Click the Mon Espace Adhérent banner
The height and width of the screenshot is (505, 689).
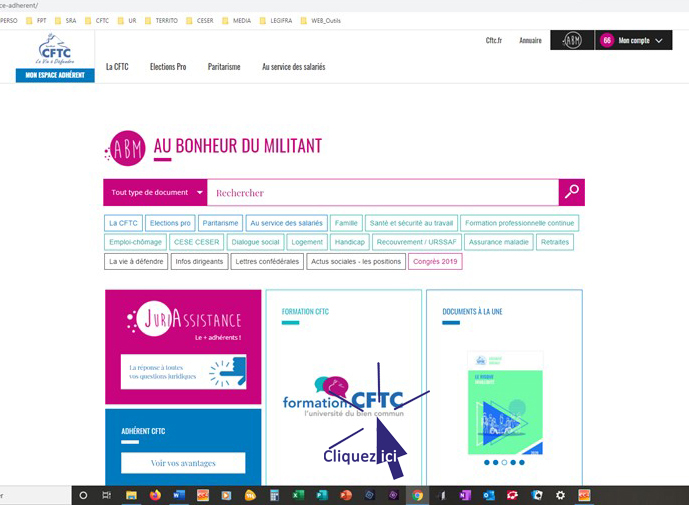pyautogui.click(x=55, y=75)
